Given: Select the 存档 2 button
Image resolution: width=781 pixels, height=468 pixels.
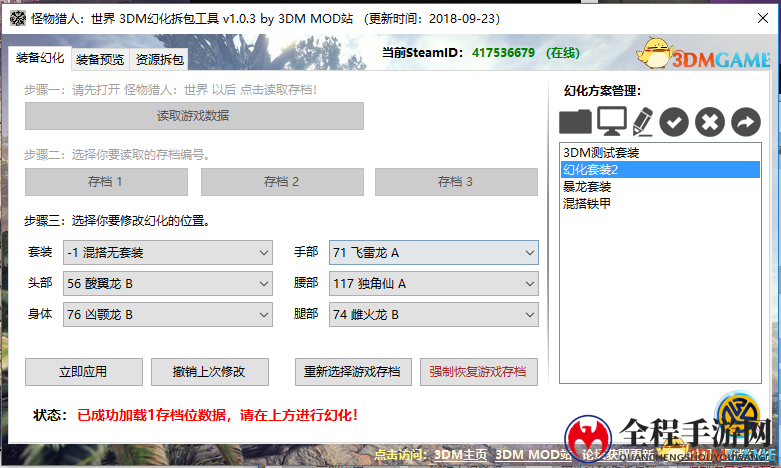Looking at the screenshot, I should (x=282, y=182).
